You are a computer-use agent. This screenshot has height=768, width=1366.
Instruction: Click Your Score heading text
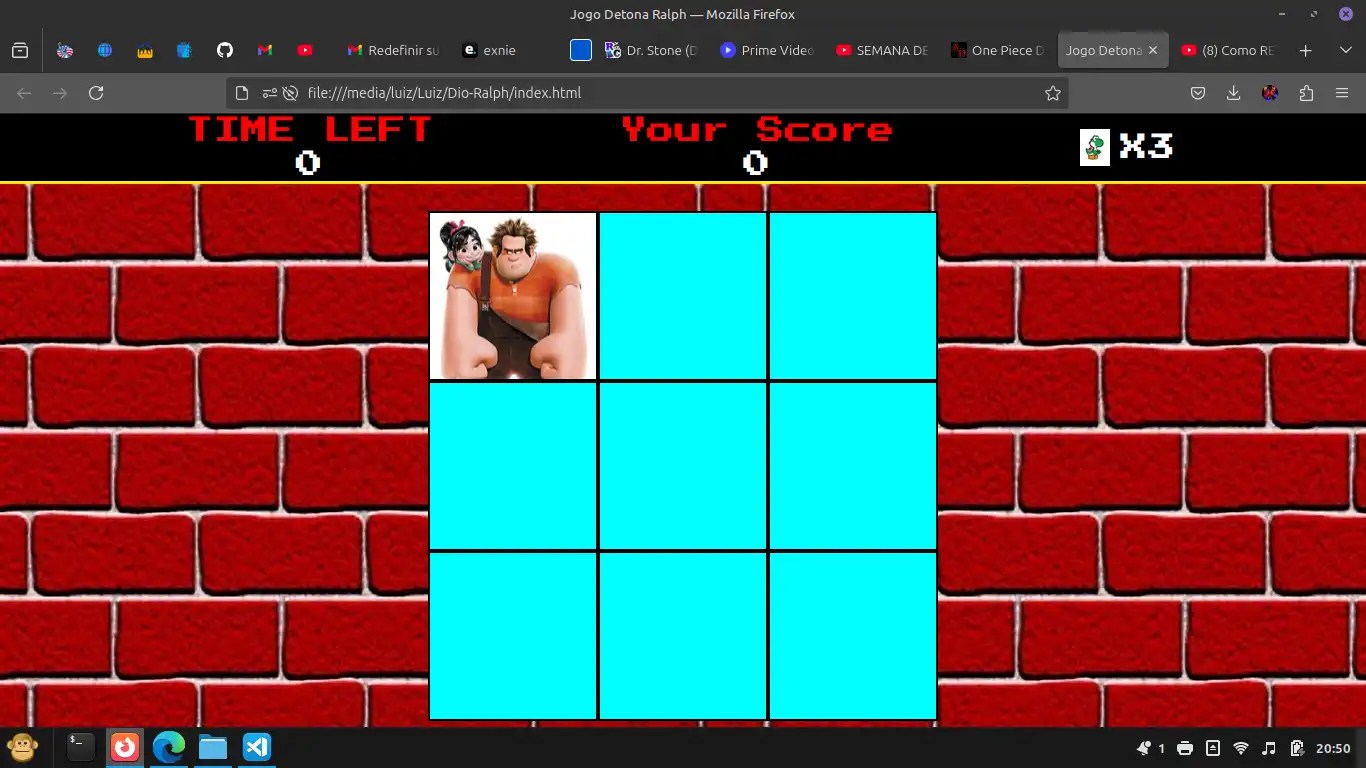coord(756,129)
